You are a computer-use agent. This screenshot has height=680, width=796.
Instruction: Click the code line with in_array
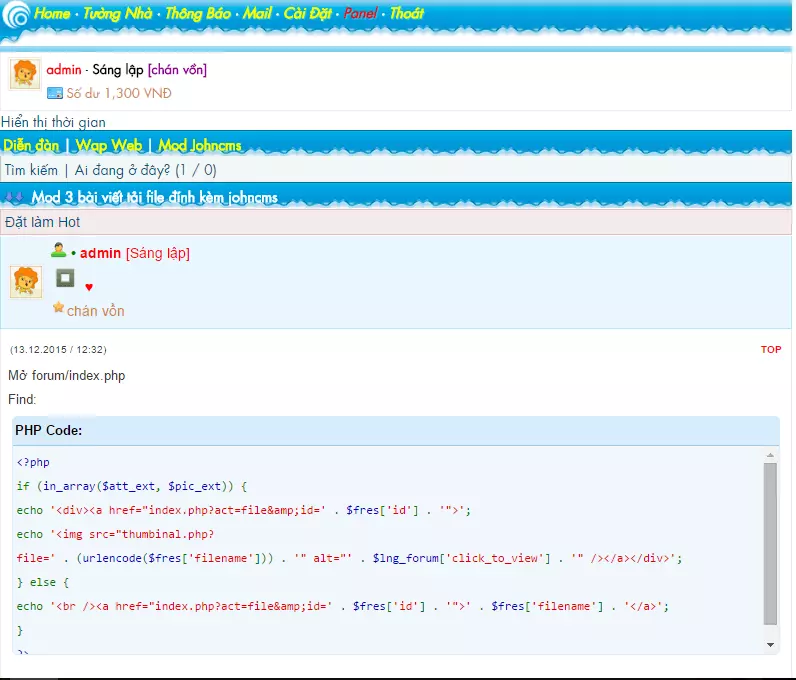click(x=131, y=486)
